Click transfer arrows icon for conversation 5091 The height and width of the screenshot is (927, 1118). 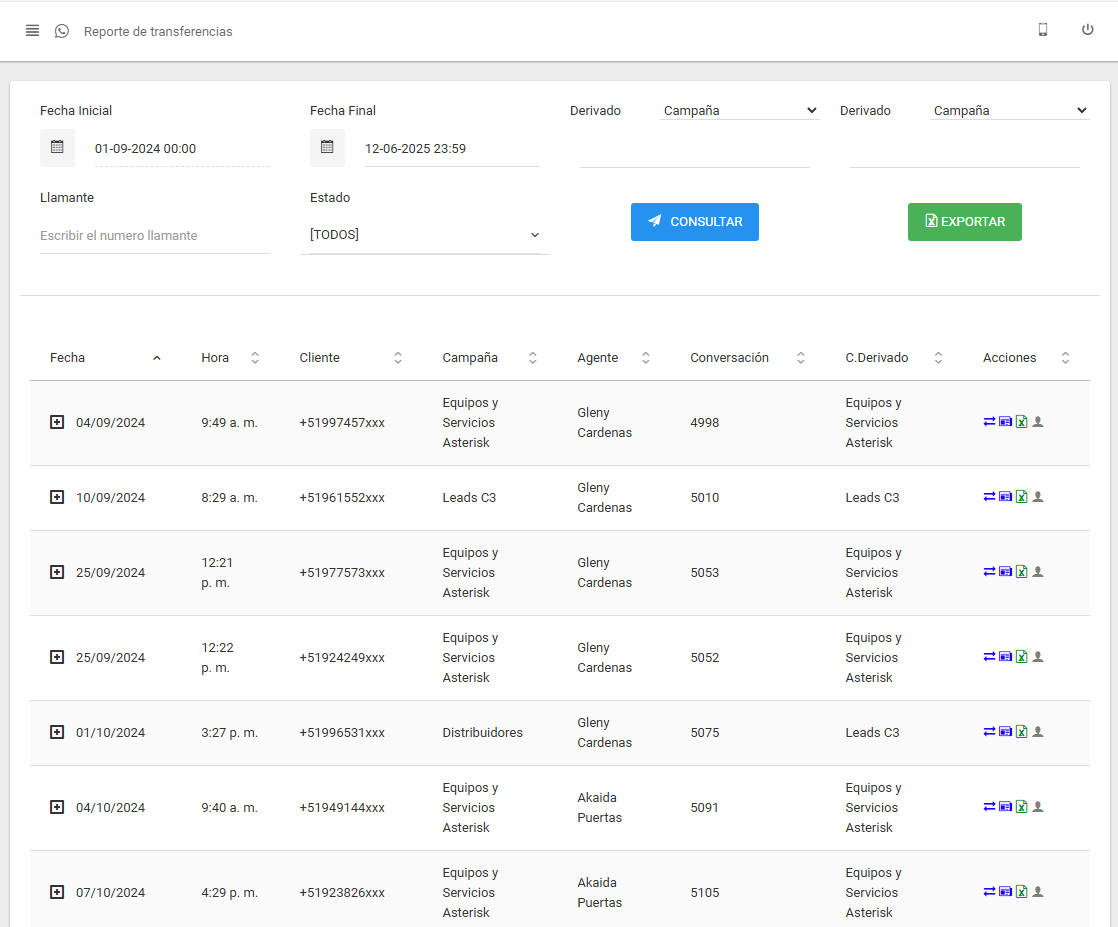(x=989, y=806)
